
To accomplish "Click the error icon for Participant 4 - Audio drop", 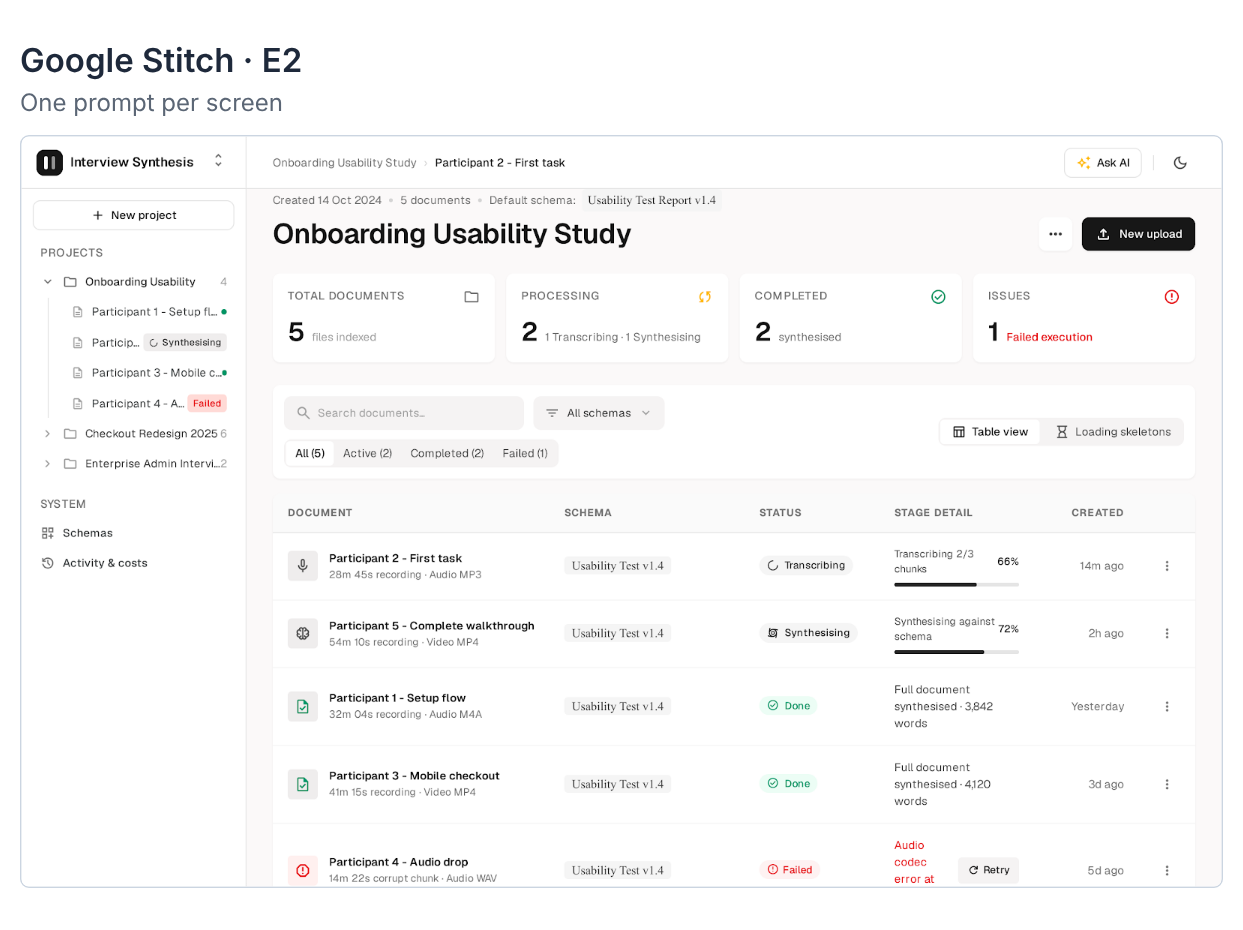I will (x=303, y=870).
